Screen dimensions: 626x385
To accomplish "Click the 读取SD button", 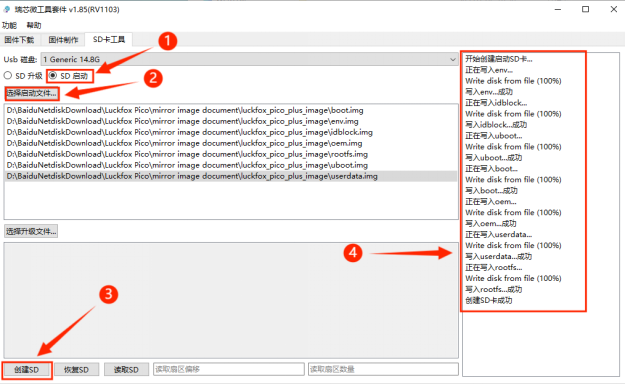I will [126, 370].
